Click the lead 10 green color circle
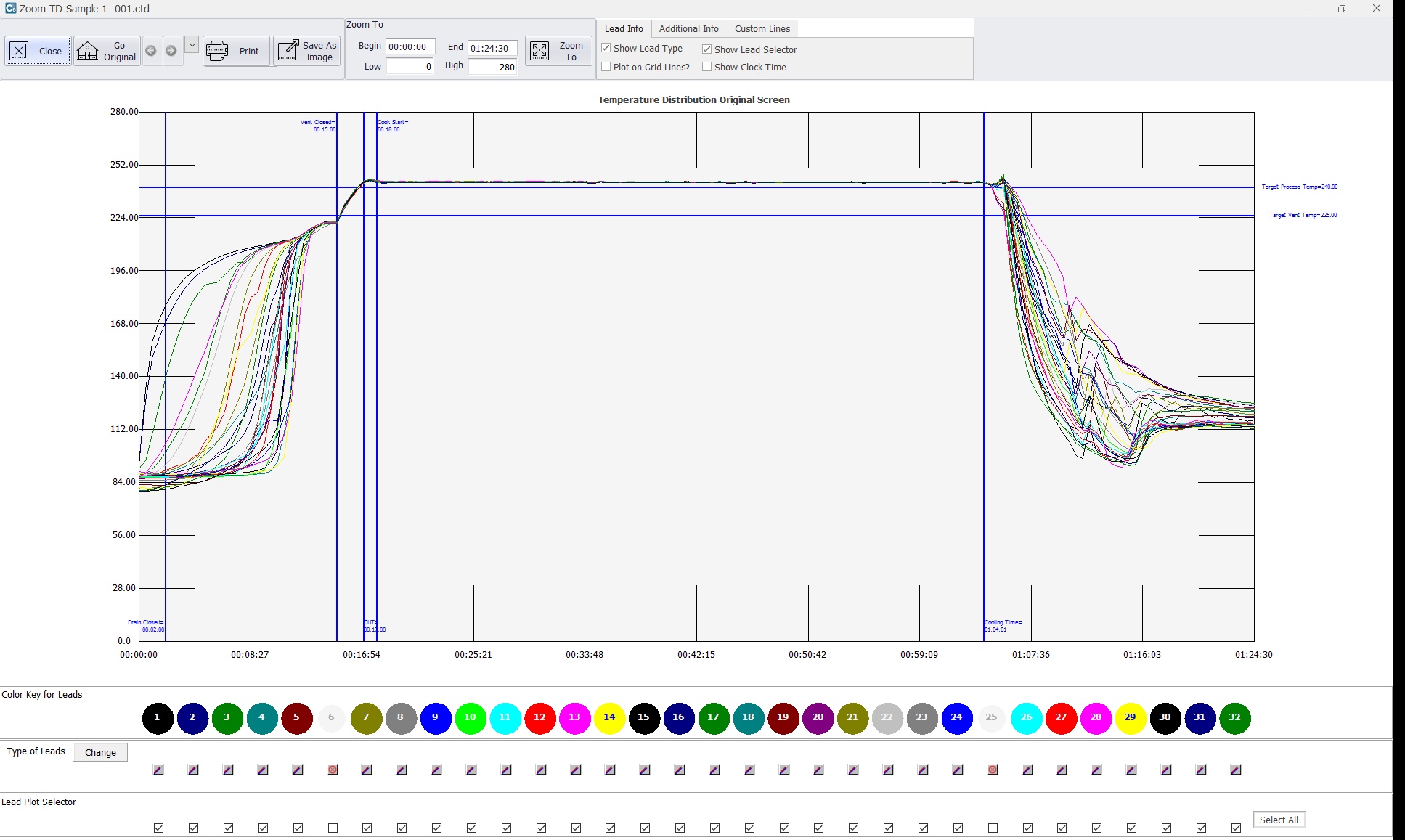Viewport: 1405px width, 840px height. click(x=471, y=717)
